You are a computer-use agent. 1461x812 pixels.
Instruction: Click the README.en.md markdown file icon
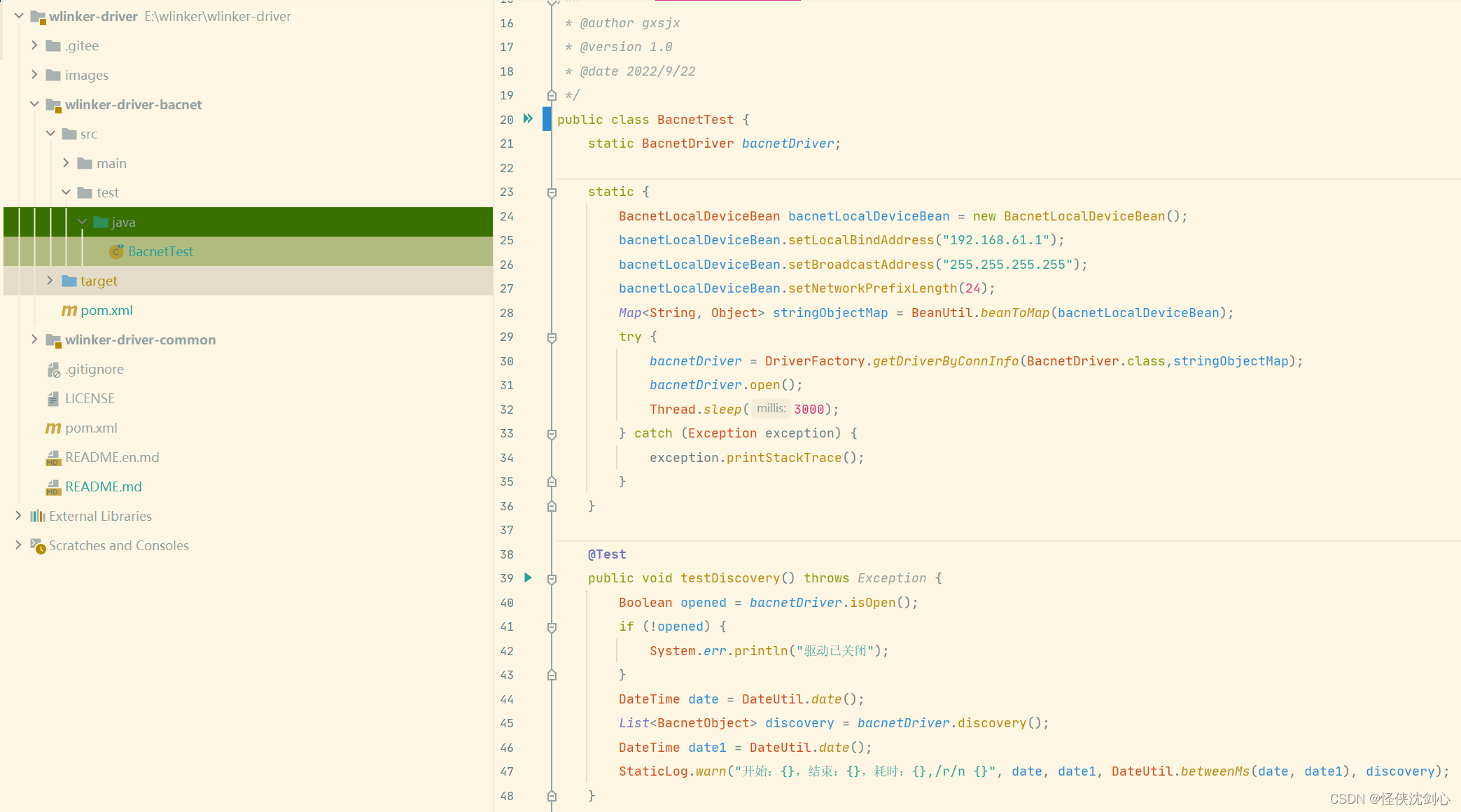tap(53, 458)
